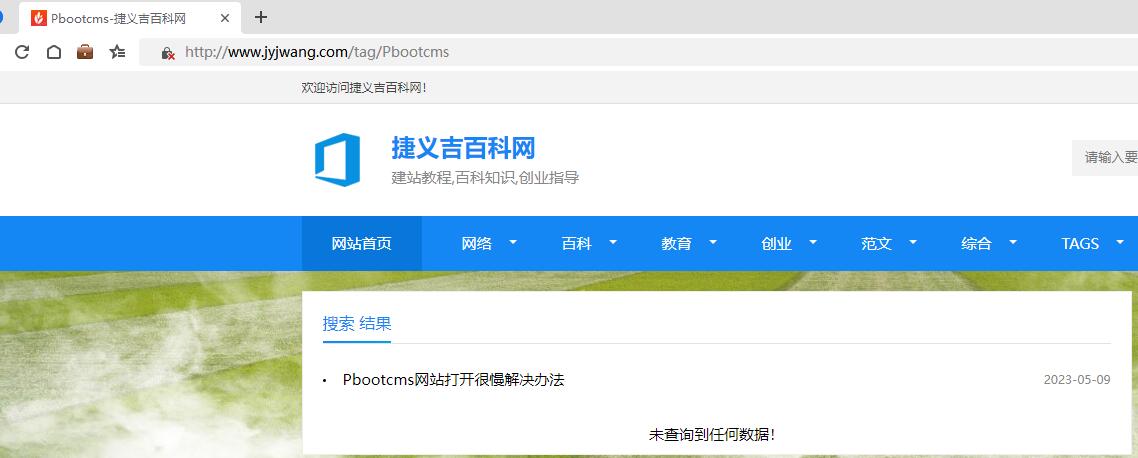Expand the 百科 dropdown arrow
The image size is (1138, 458).
pyautogui.click(x=613, y=242)
